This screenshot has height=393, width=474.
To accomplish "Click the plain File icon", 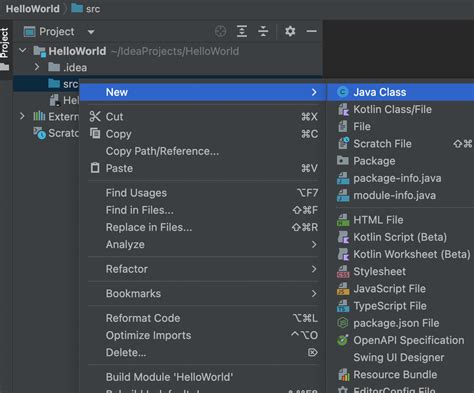I will 343,126.
